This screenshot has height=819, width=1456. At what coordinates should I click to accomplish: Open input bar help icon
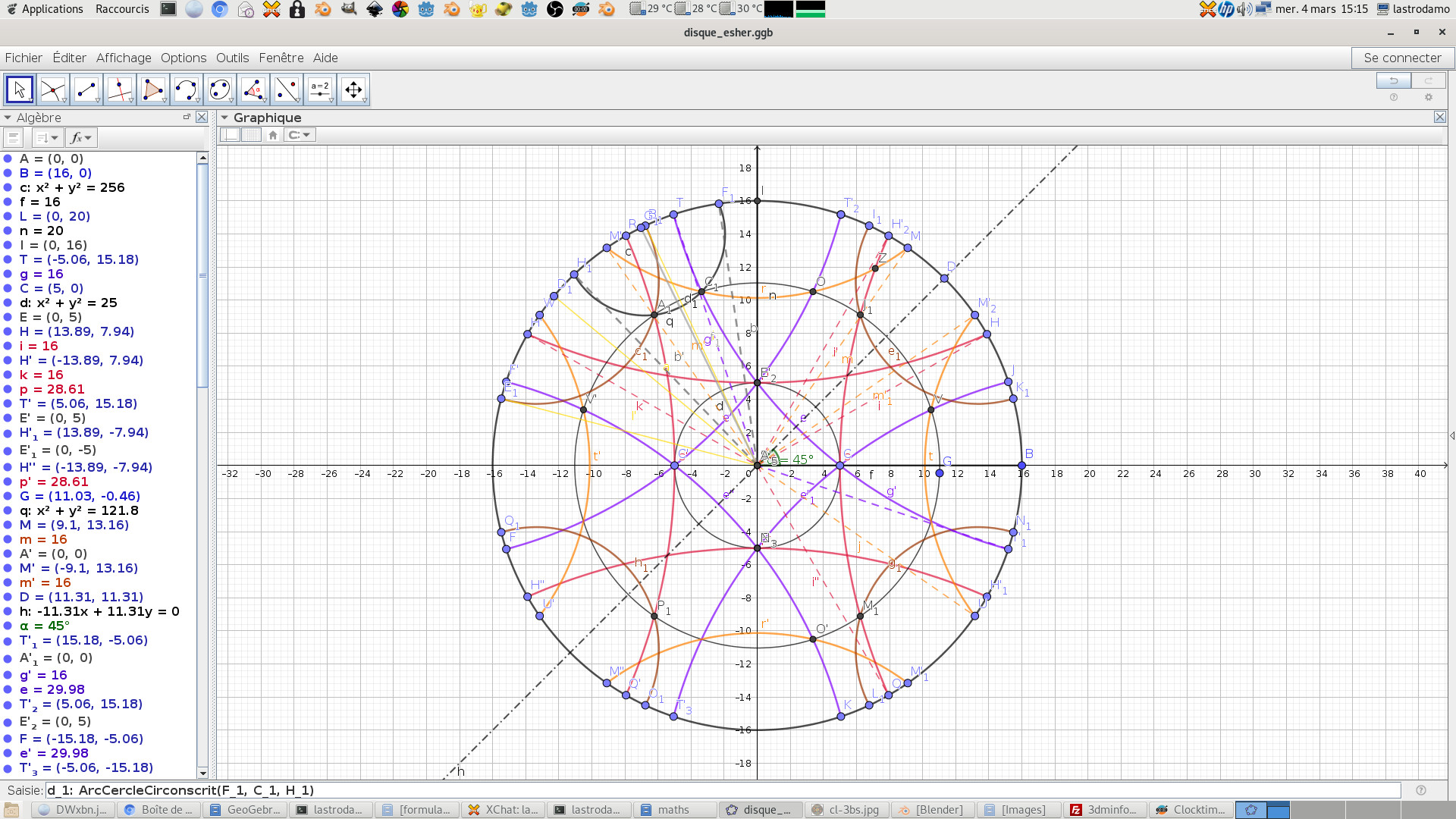click(1421, 790)
